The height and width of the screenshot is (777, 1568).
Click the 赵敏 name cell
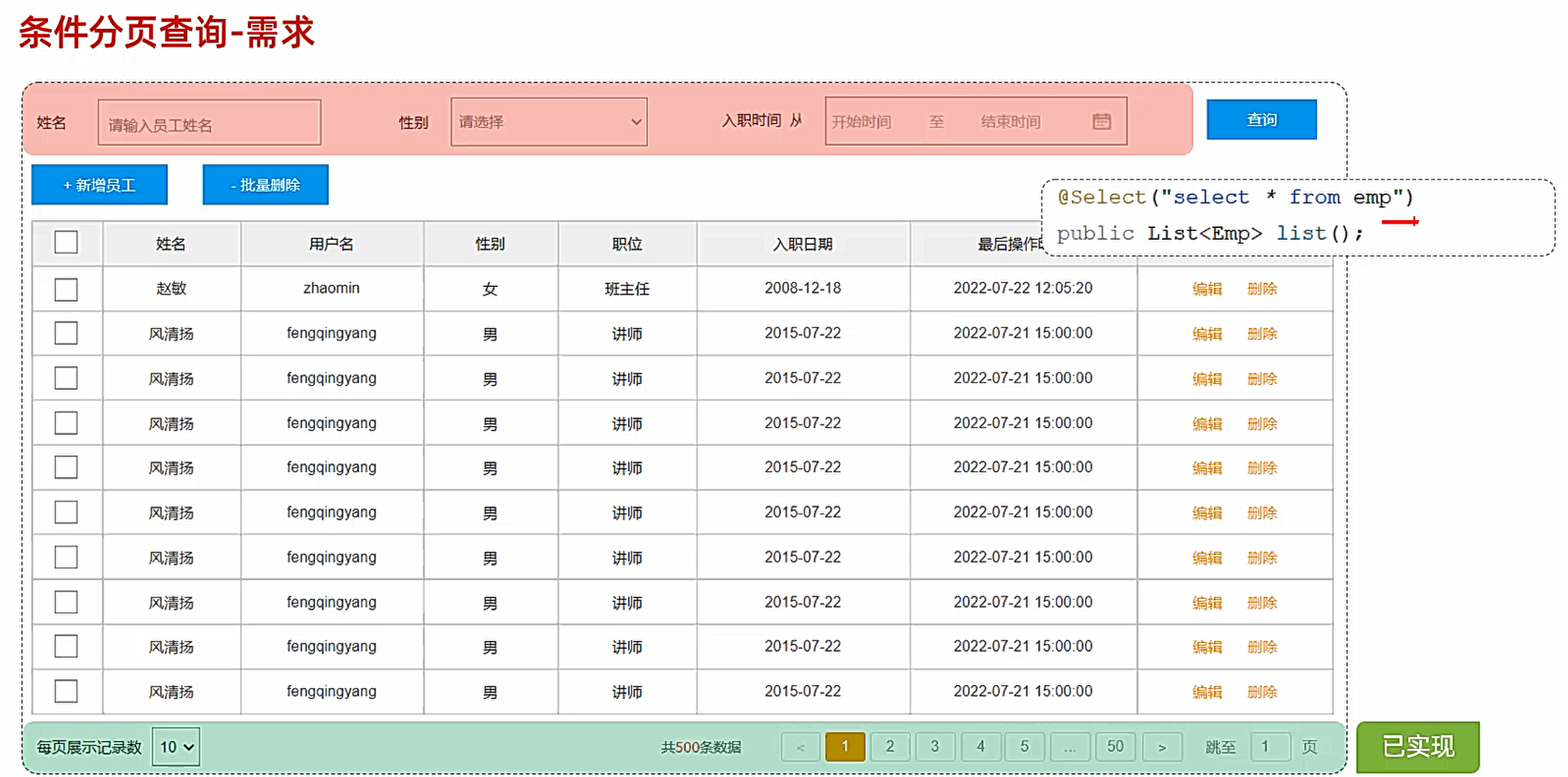click(171, 288)
